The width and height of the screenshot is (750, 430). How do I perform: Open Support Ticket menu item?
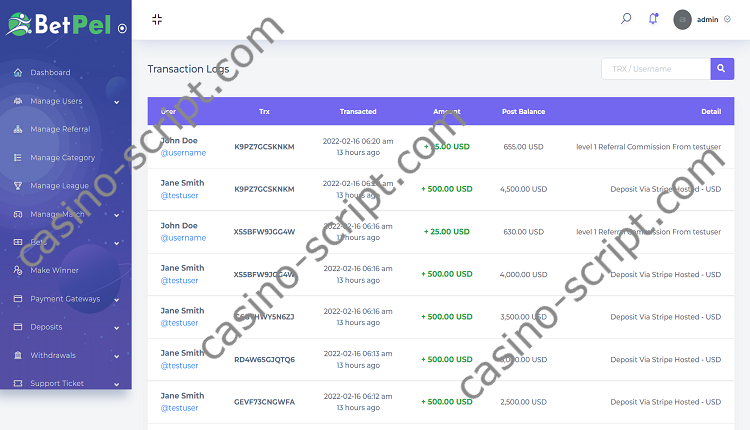click(57, 383)
